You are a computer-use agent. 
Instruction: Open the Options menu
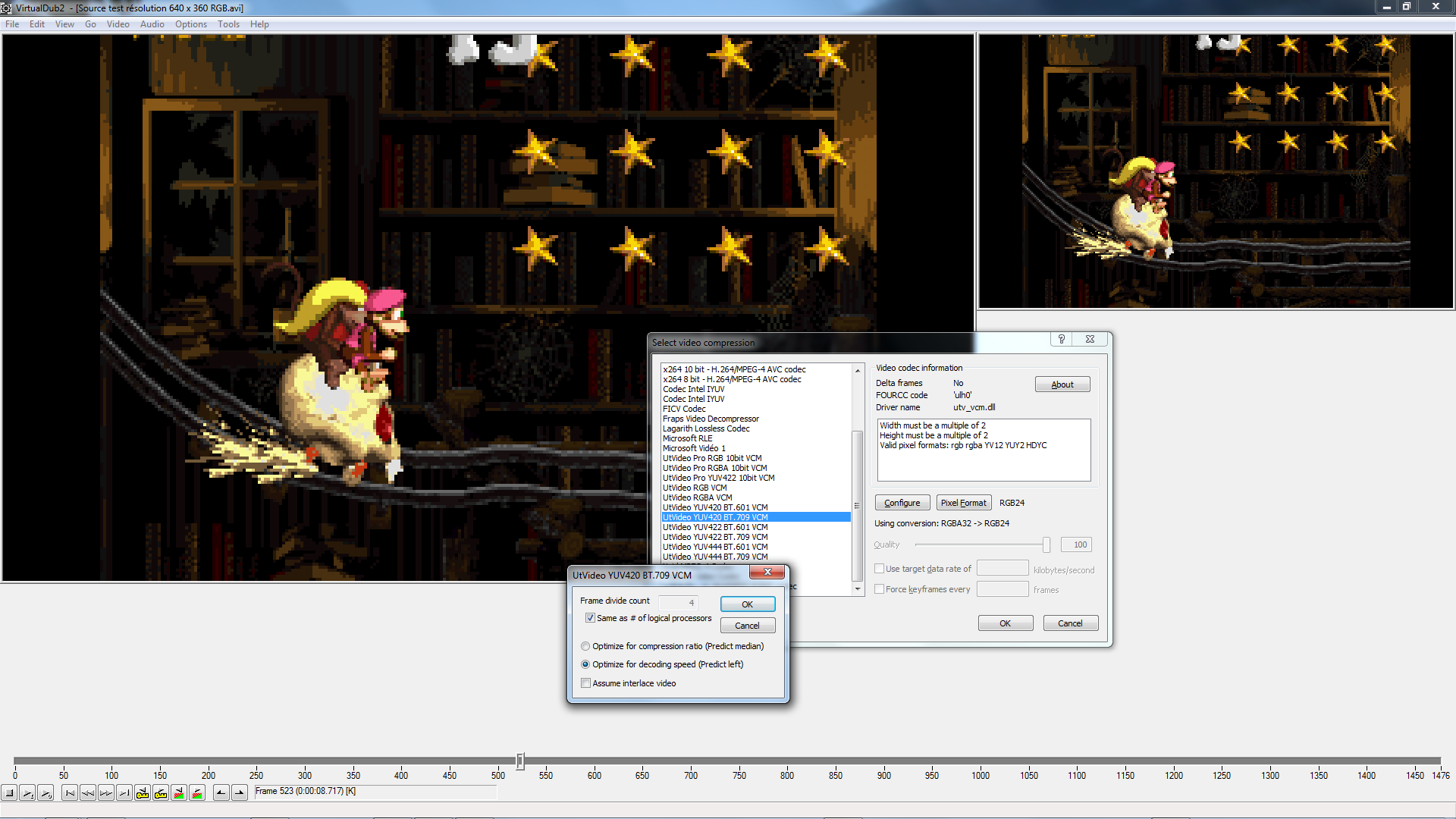[x=191, y=24]
